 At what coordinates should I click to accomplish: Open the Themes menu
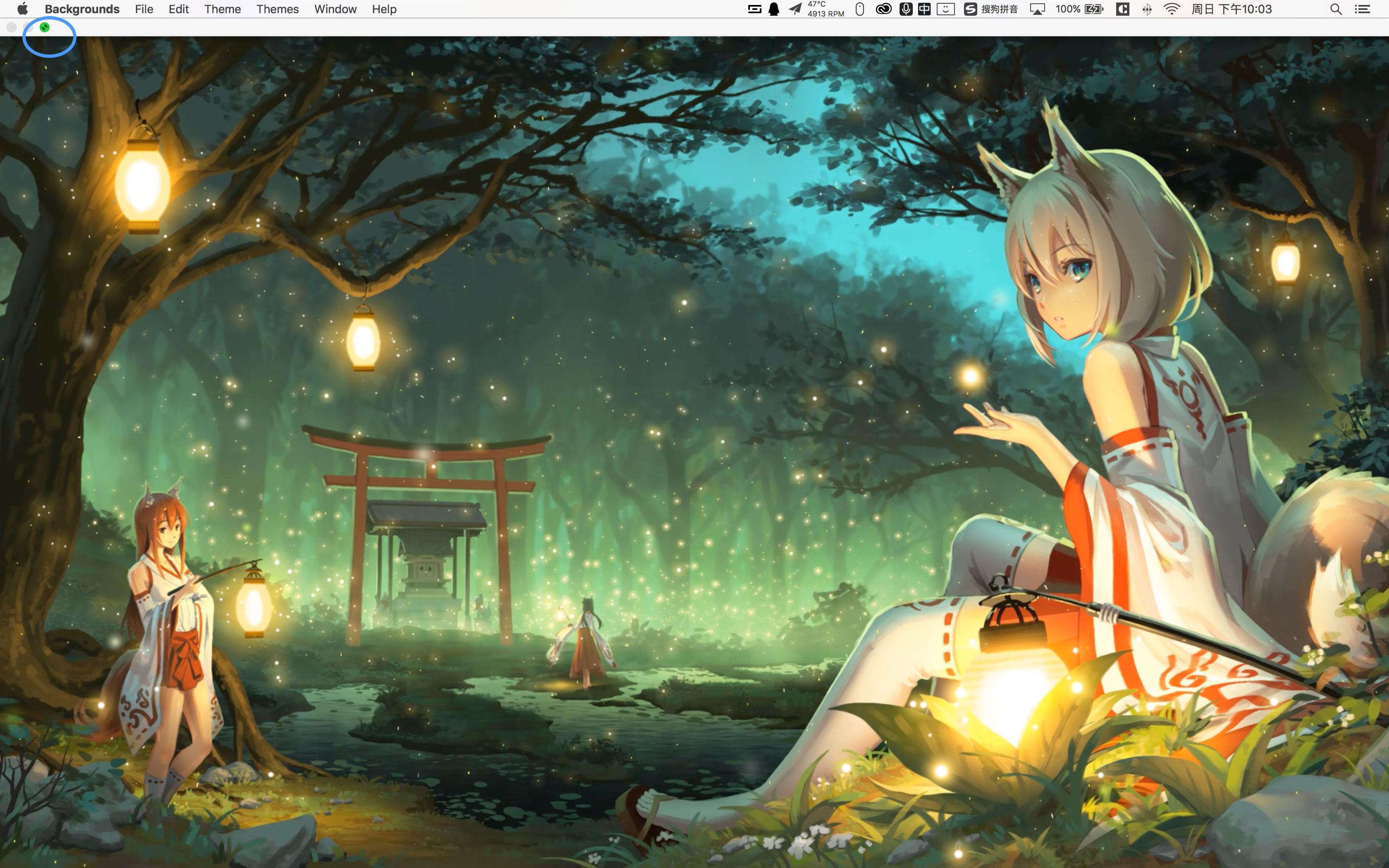pyautogui.click(x=277, y=9)
